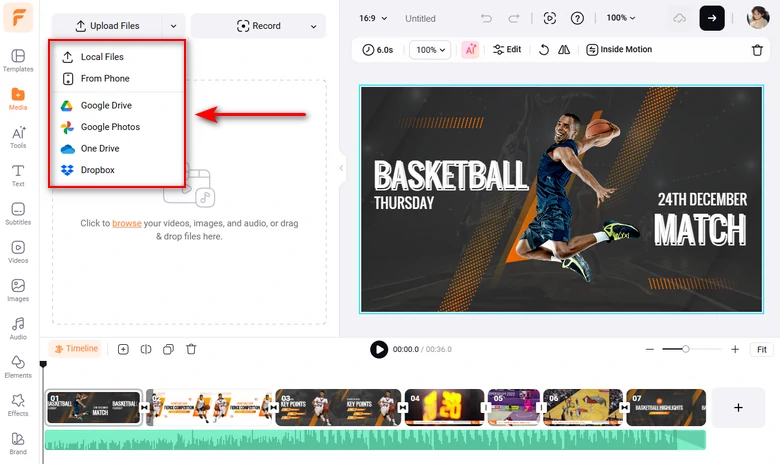The image size is (780, 464).
Task: Select scene 01 thumbnail in timeline
Action: (94, 407)
